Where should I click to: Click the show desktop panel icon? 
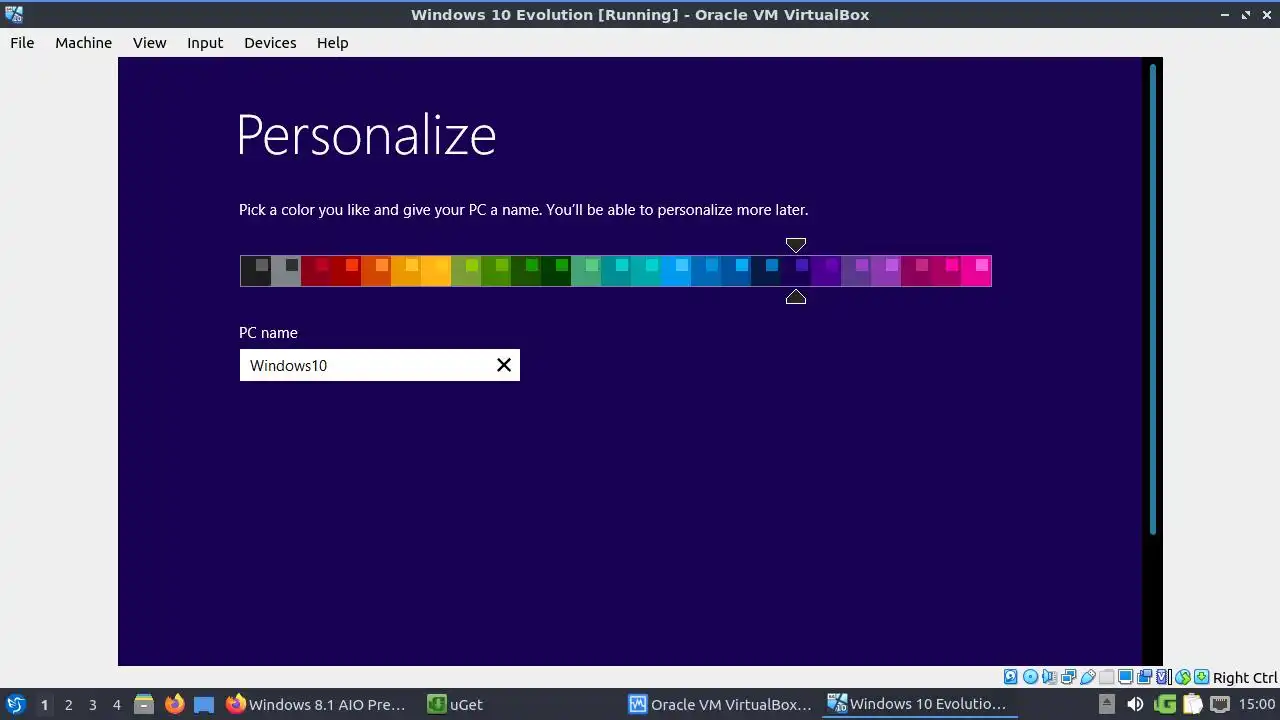tap(204, 704)
